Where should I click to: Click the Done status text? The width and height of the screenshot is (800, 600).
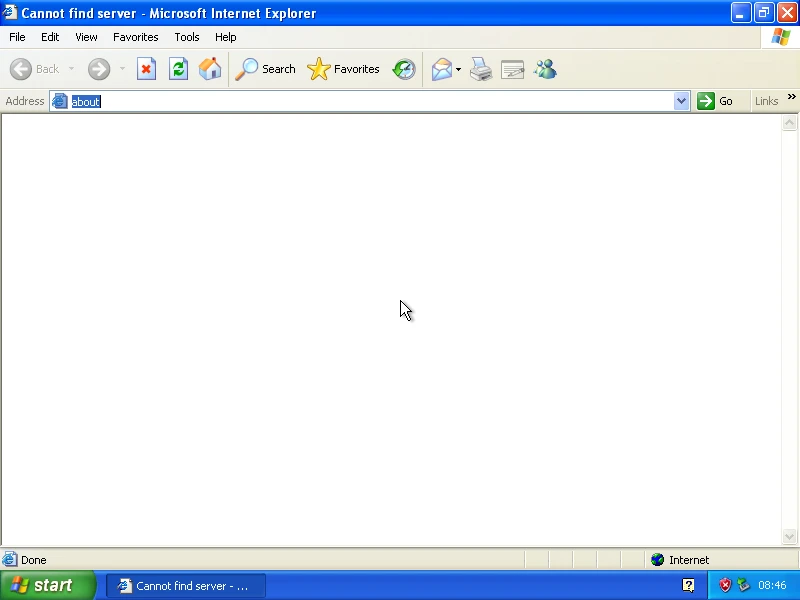(x=34, y=560)
